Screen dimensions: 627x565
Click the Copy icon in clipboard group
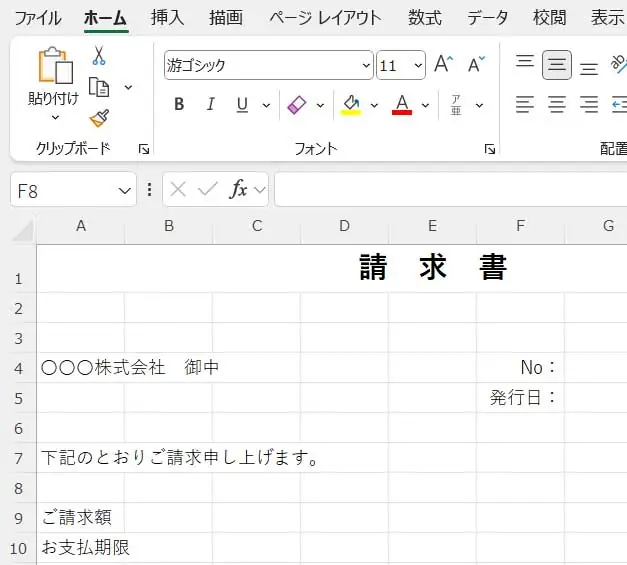[x=99, y=87]
